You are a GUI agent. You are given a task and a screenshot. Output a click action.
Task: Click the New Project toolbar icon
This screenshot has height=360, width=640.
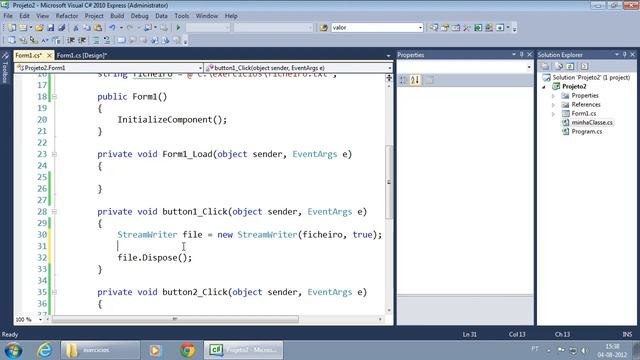tap(11, 28)
